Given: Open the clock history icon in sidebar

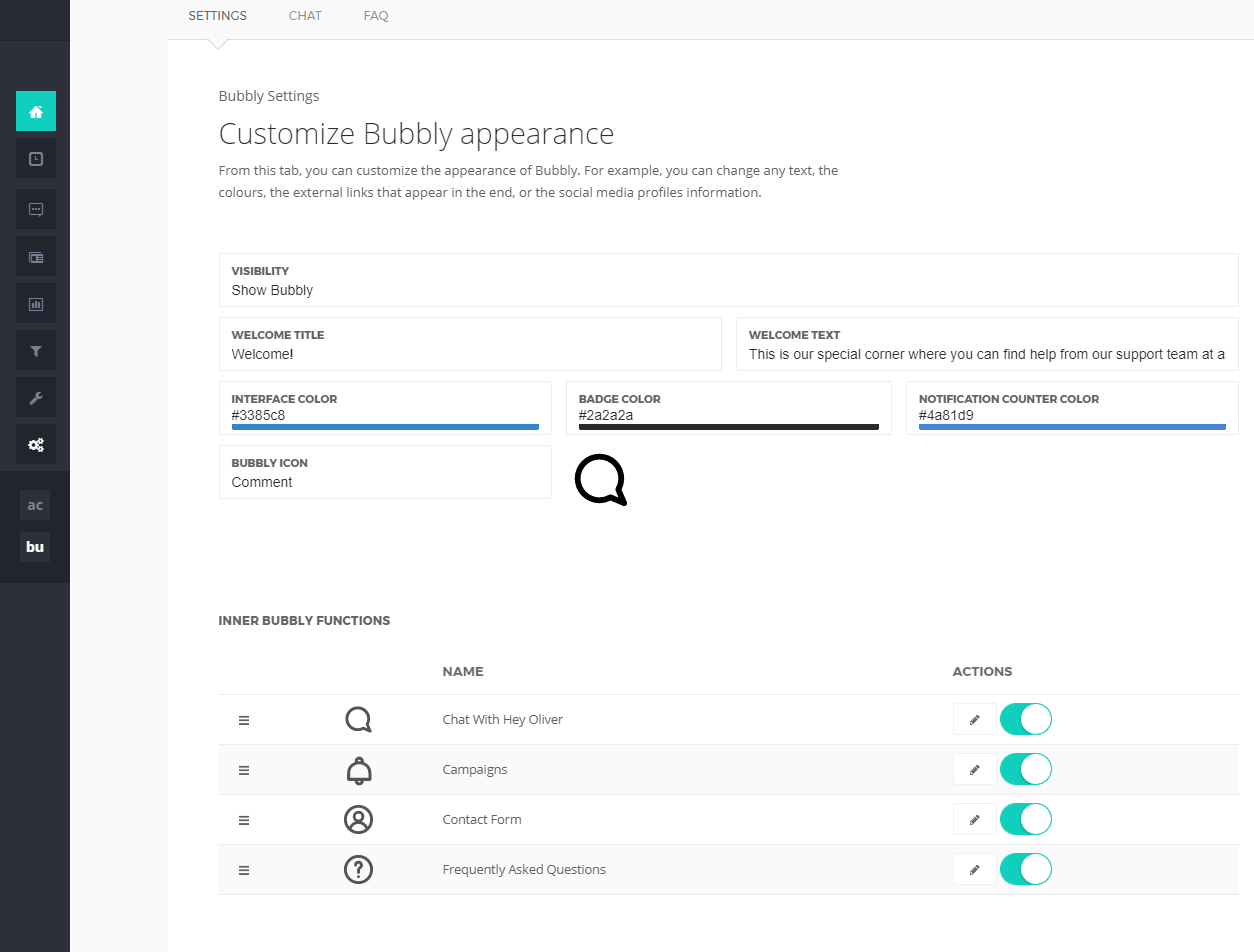Looking at the screenshot, I should click(36, 159).
